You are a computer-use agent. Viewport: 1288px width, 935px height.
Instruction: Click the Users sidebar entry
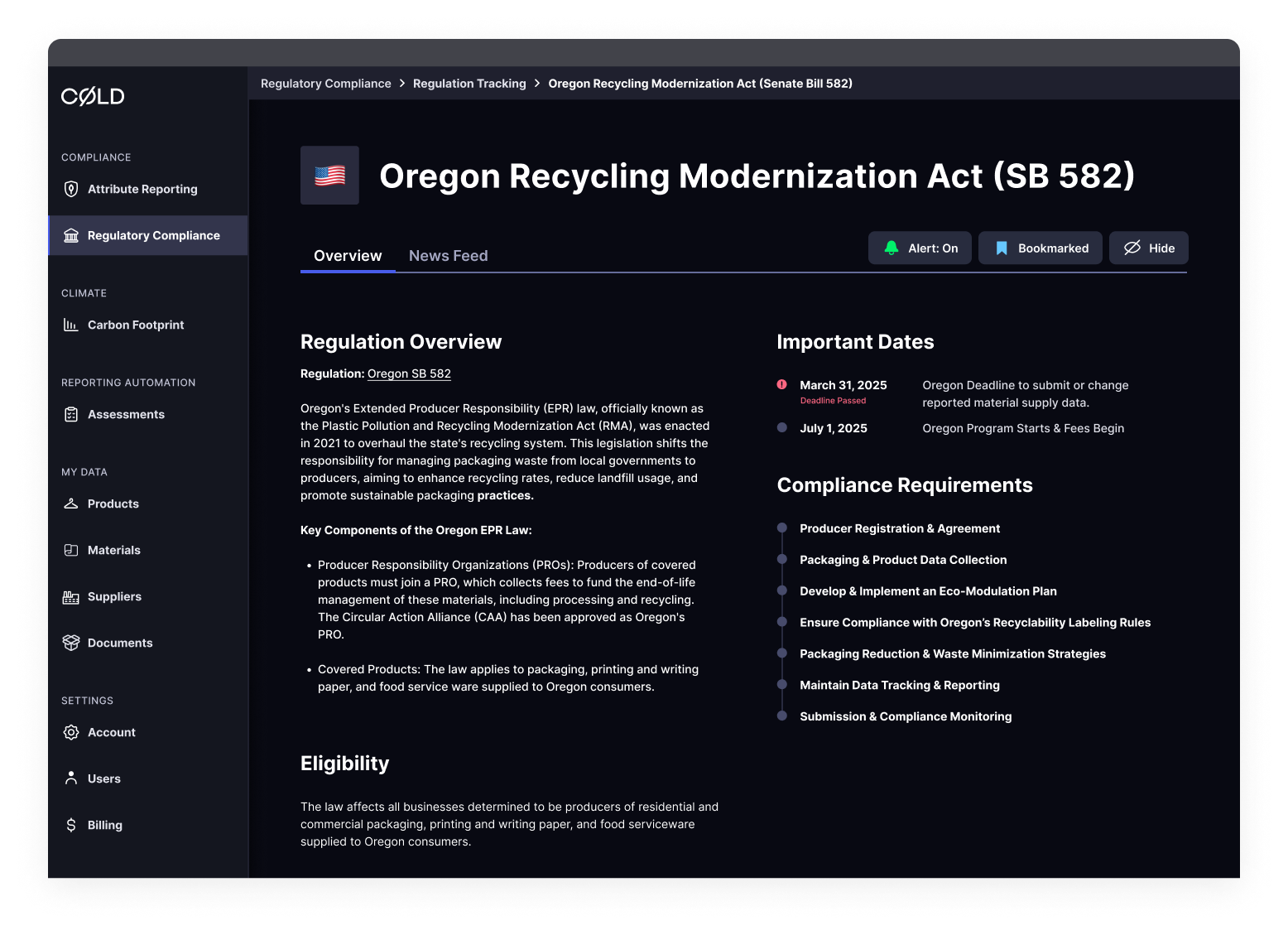[103, 778]
